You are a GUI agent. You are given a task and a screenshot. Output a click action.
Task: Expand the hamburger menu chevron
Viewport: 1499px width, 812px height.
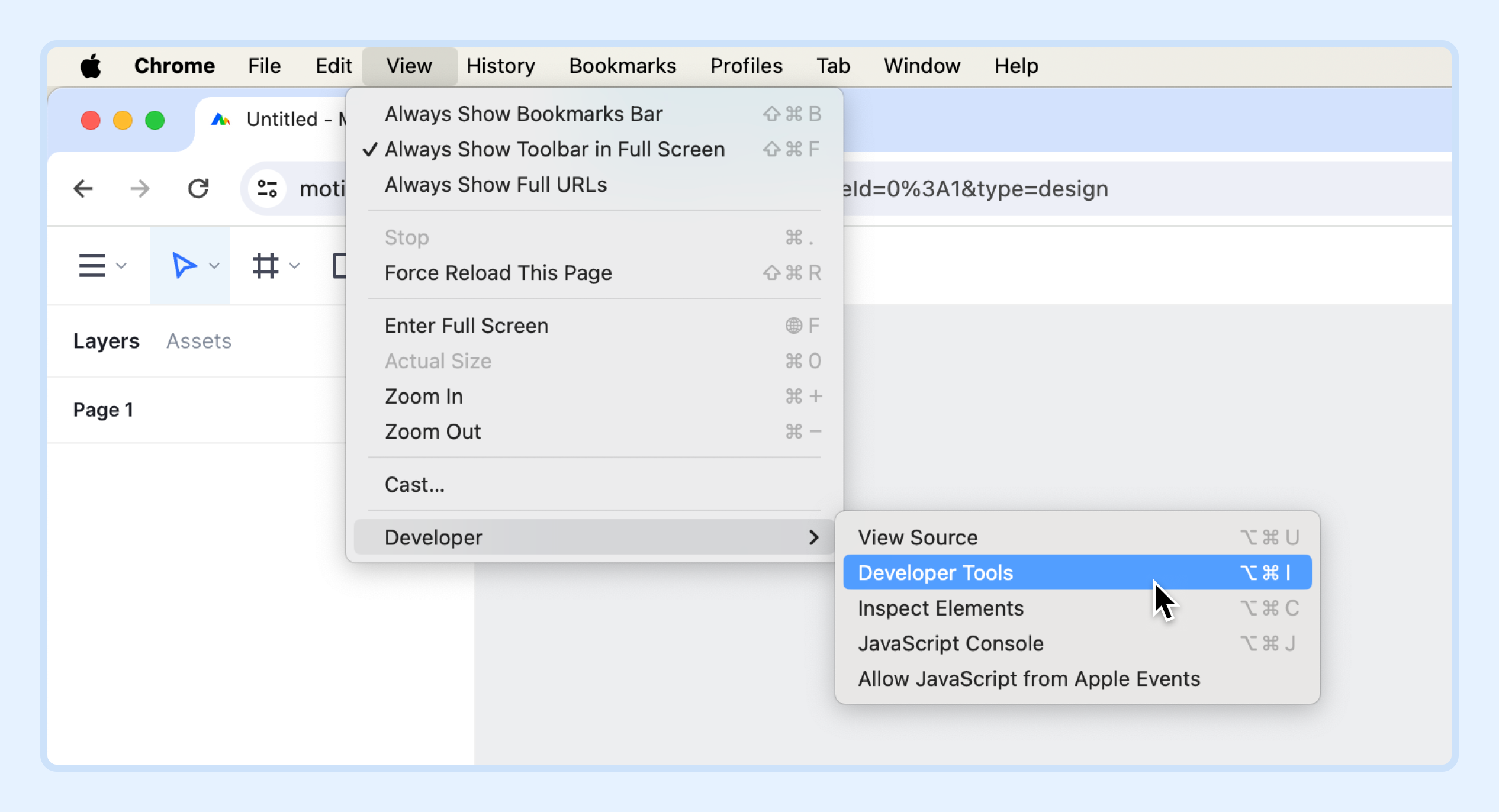click(x=121, y=266)
